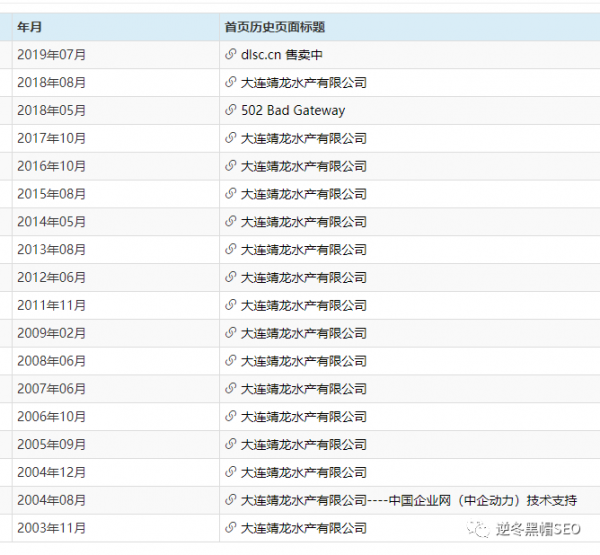The image size is (600, 555).
Task: Open 大连靖龙水产有限公司 title for 2009年02月
Action: click(x=304, y=333)
